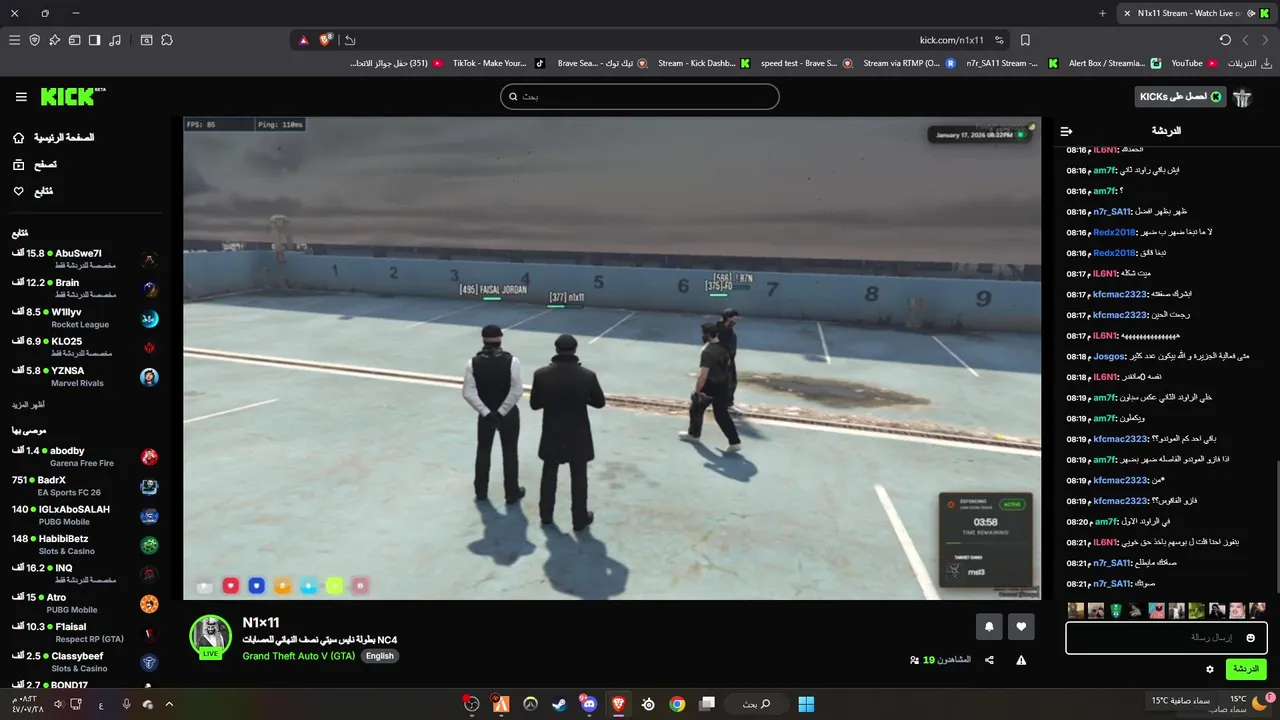Reload the page

point(1225,40)
